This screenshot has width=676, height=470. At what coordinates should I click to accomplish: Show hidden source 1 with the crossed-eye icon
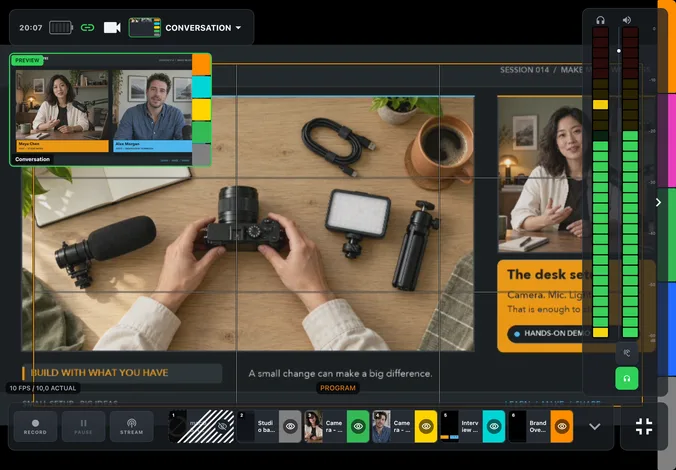click(x=222, y=426)
